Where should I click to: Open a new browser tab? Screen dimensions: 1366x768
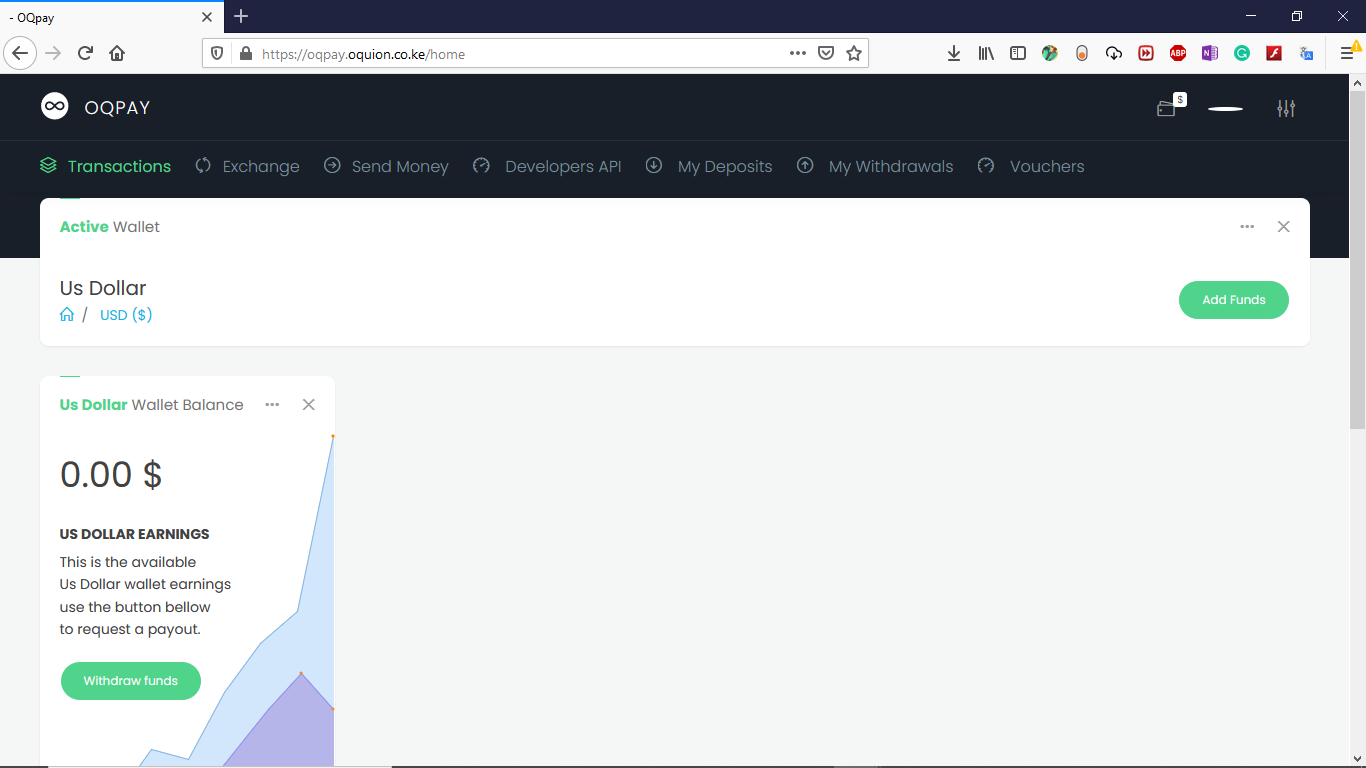[x=241, y=16]
